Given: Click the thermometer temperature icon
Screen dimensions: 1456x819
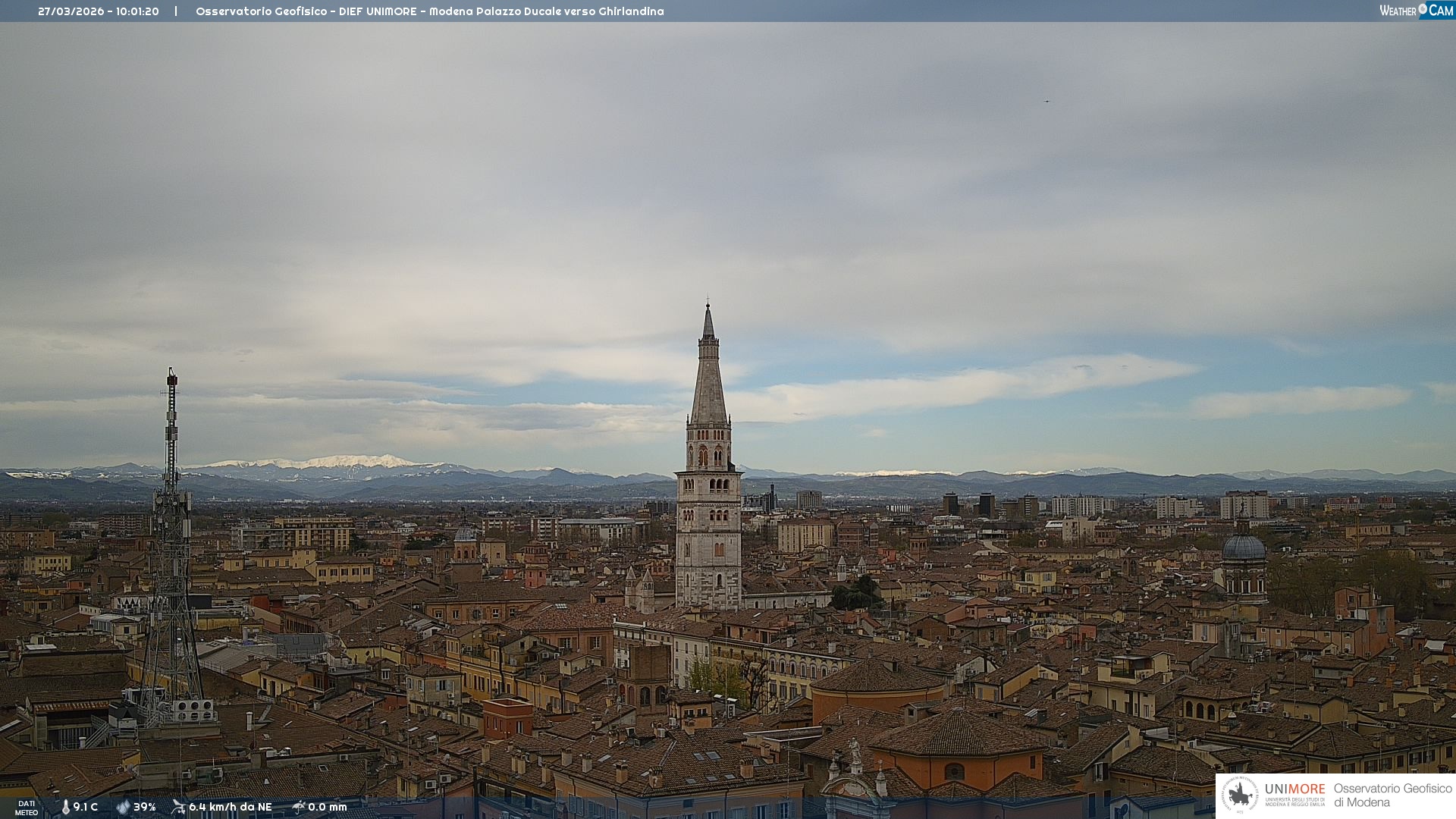Looking at the screenshot, I should [x=65, y=807].
